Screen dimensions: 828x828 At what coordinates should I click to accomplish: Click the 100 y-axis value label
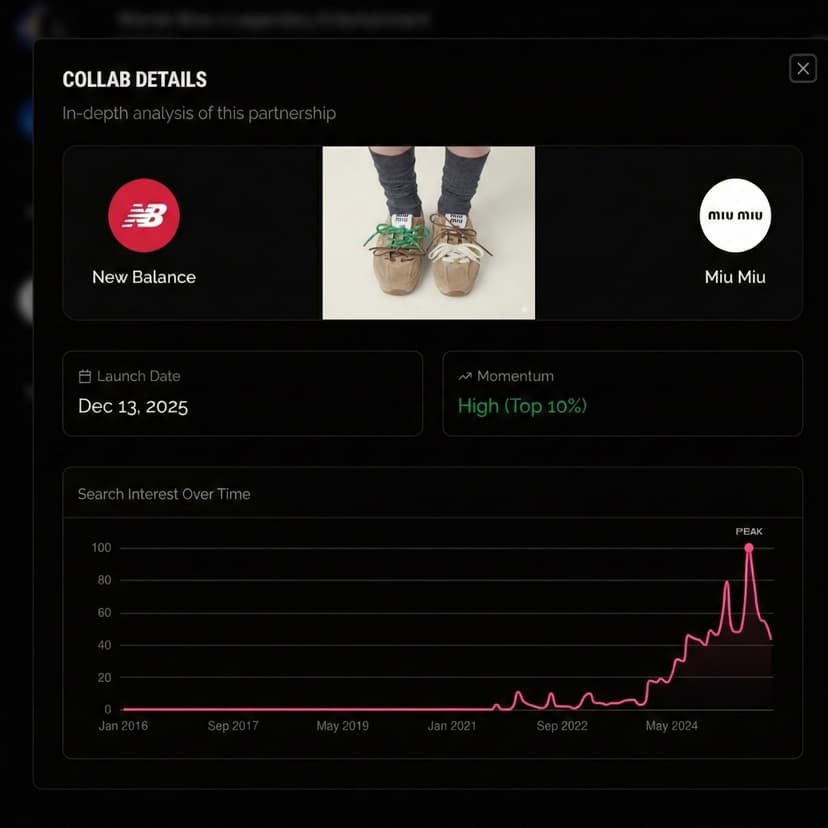click(101, 548)
